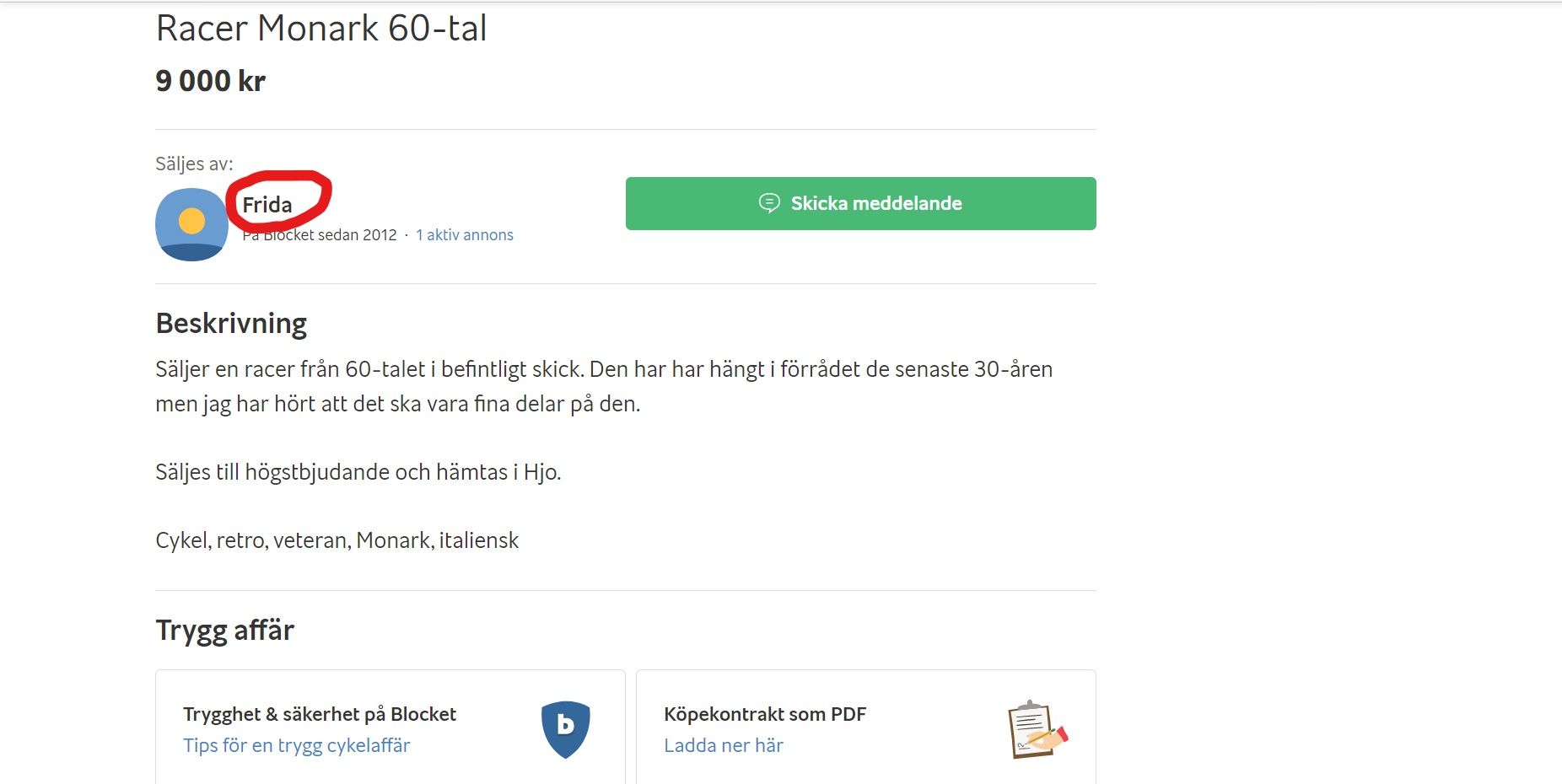The height and width of the screenshot is (784, 1562).
Task: Click the 'Beskrivning' heading
Action: coord(231,323)
